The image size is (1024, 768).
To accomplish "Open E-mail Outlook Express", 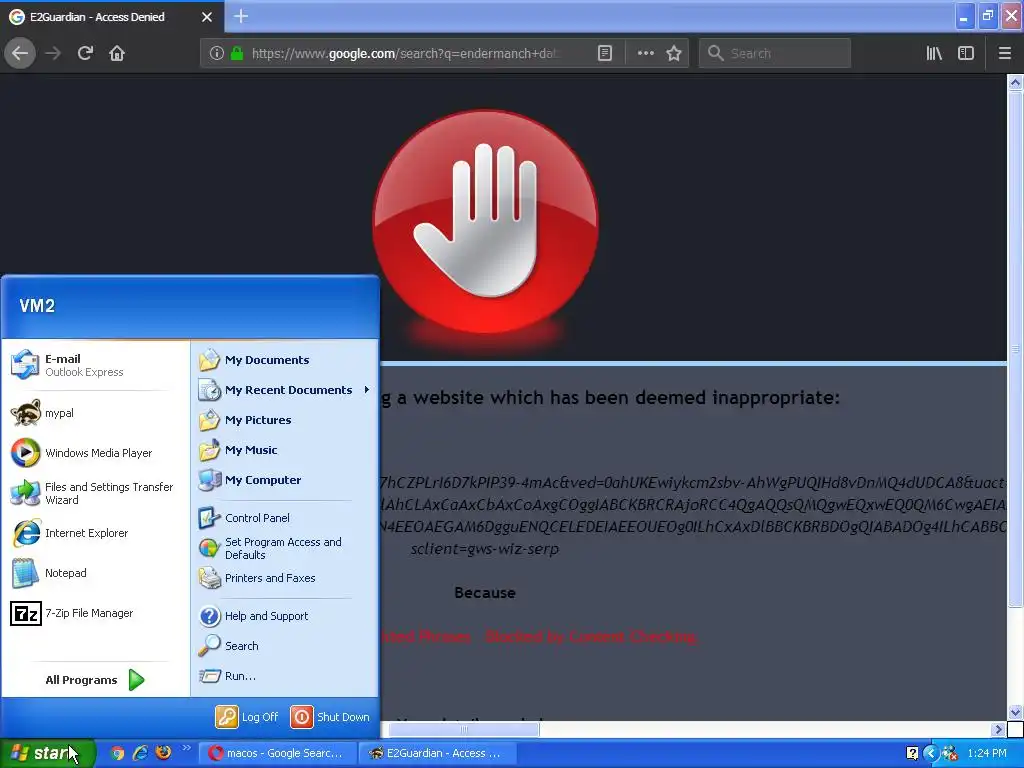I will [95, 365].
